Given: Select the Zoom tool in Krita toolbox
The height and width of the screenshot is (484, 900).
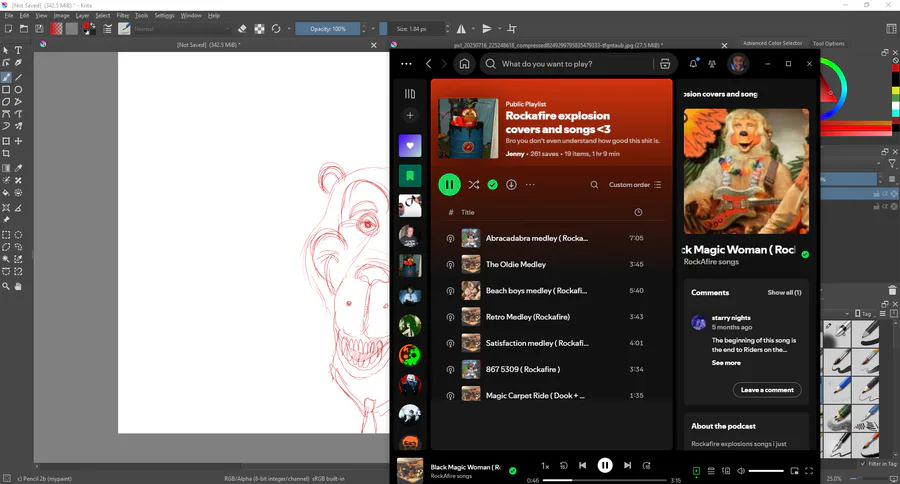Looking at the screenshot, I should click(x=6, y=286).
